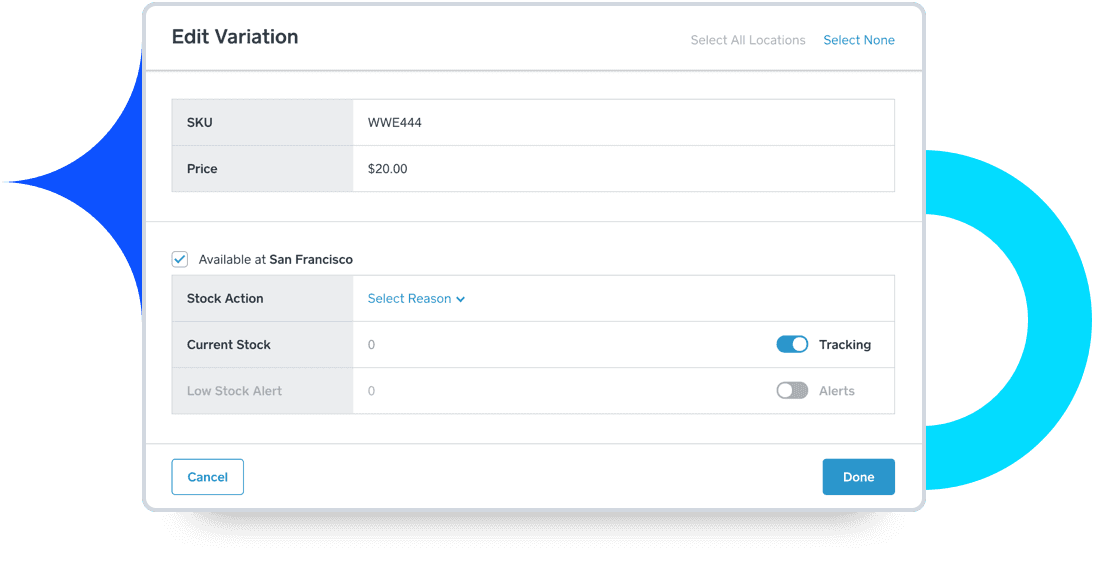Click the Select All Locations link
The width and height of the screenshot is (1094, 562).
[x=747, y=40]
